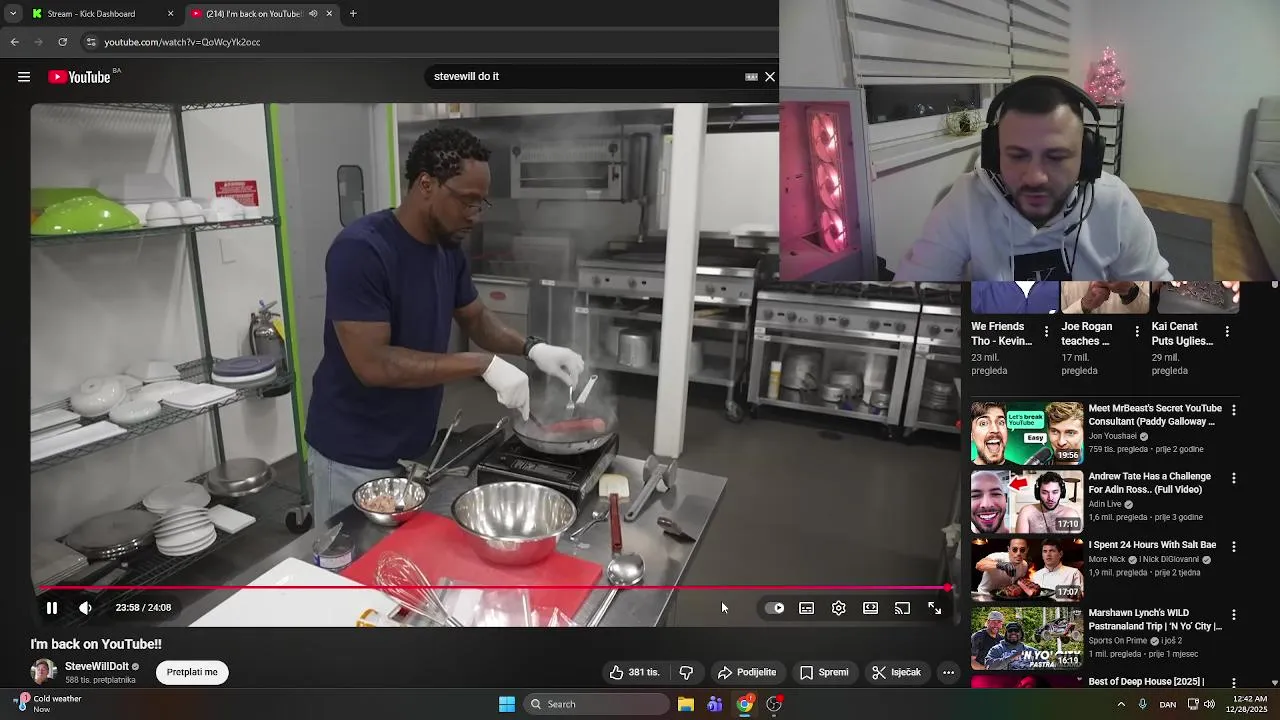Image resolution: width=1280 pixels, height=720 pixels.
Task: Open File Explorer from taskbar
Action: (x=686, y=704)
